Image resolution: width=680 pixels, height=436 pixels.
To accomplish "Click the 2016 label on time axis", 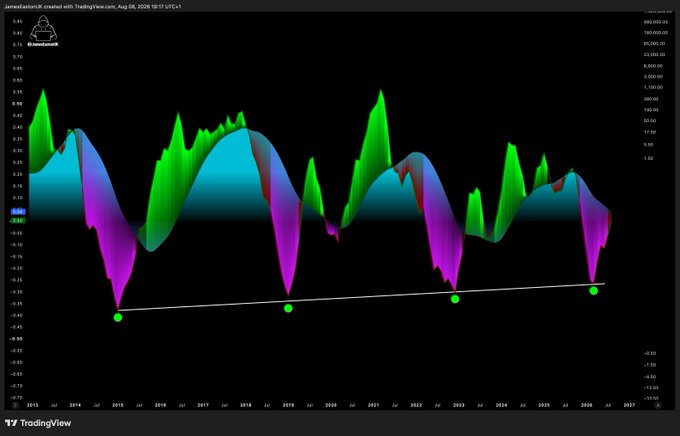I will [x=160, y=405].
